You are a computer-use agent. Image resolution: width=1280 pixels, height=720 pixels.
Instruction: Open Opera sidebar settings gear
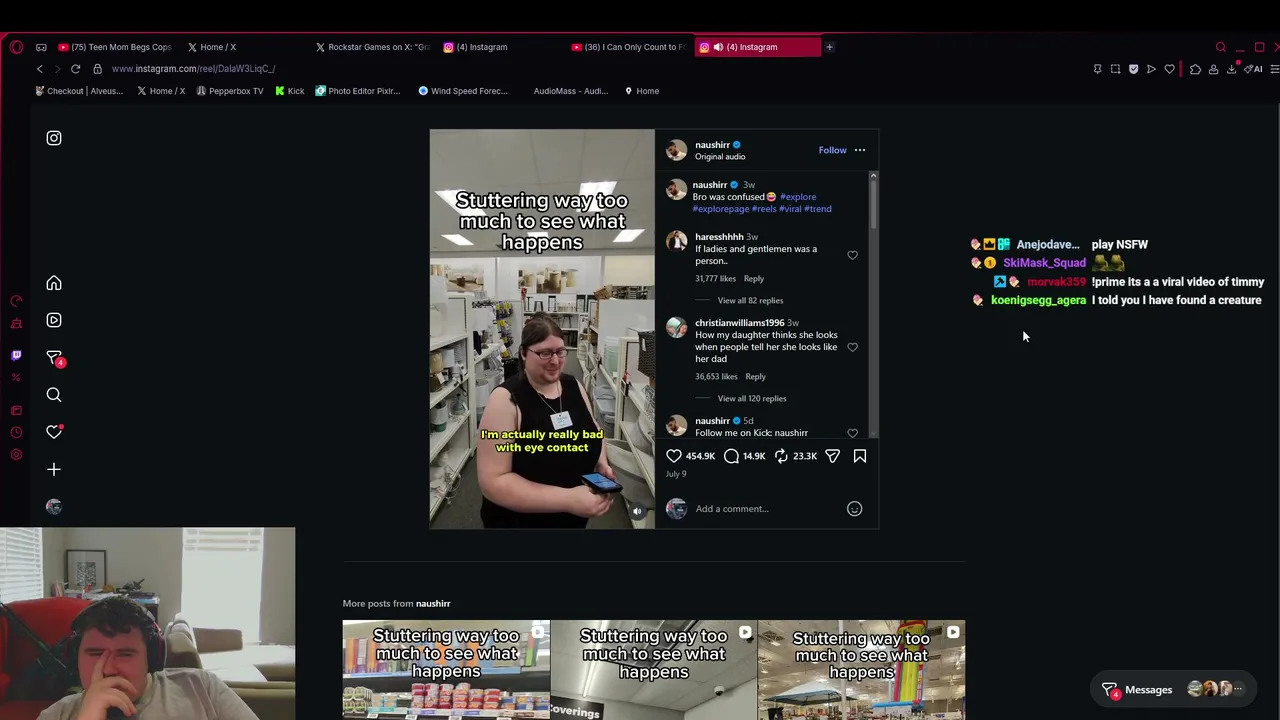pyautogui.click(x=16, y=455)
